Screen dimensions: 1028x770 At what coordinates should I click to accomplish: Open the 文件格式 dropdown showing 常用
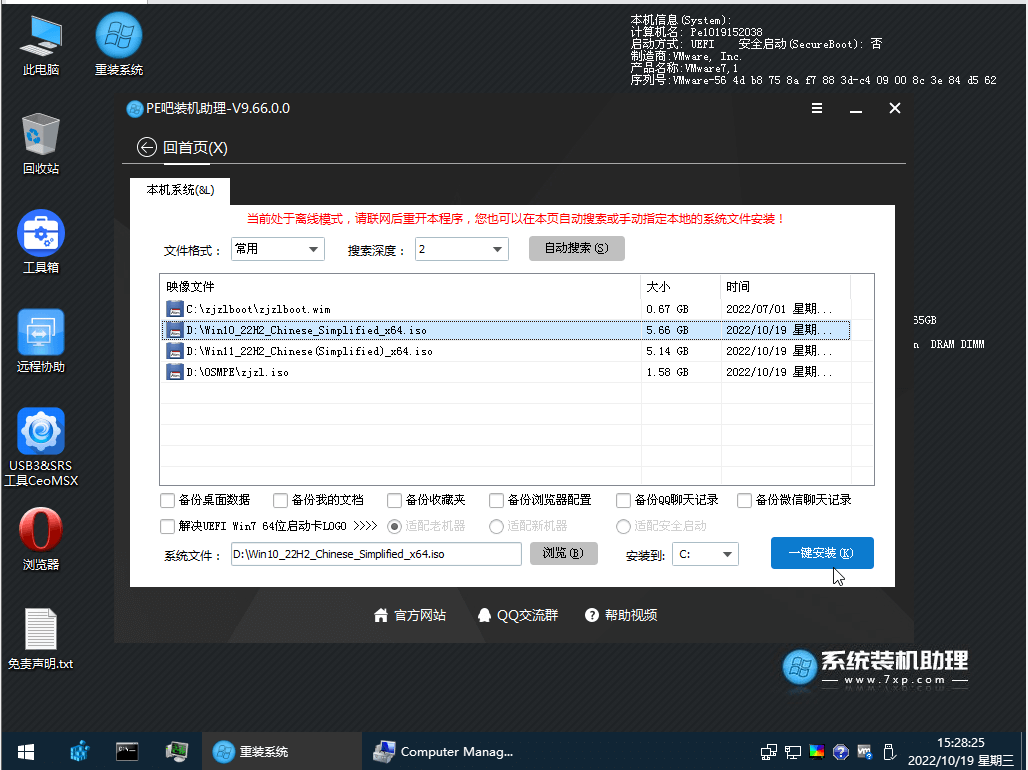(x=278, y=249)
